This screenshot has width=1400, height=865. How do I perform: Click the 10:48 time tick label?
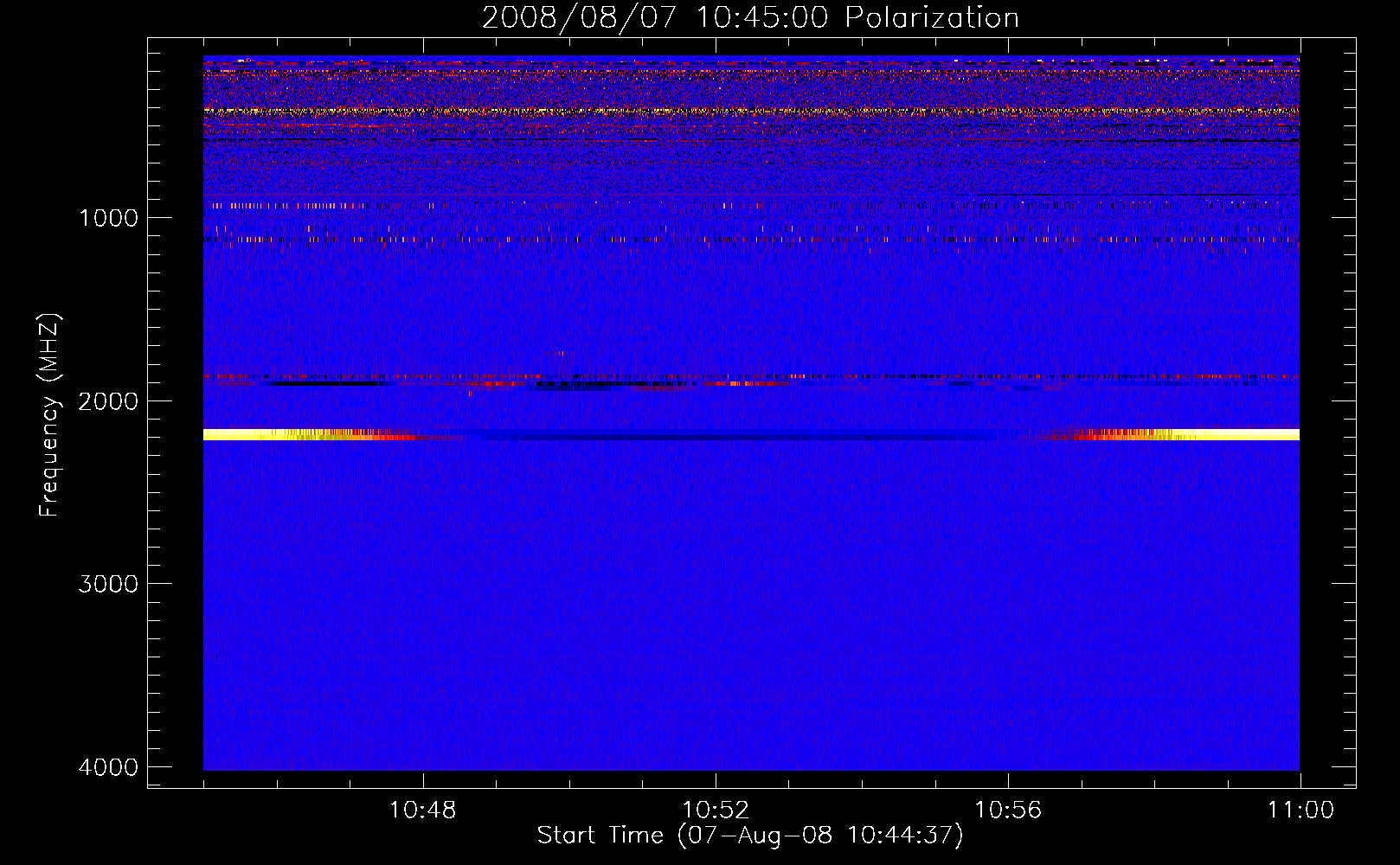click(422, 811)
